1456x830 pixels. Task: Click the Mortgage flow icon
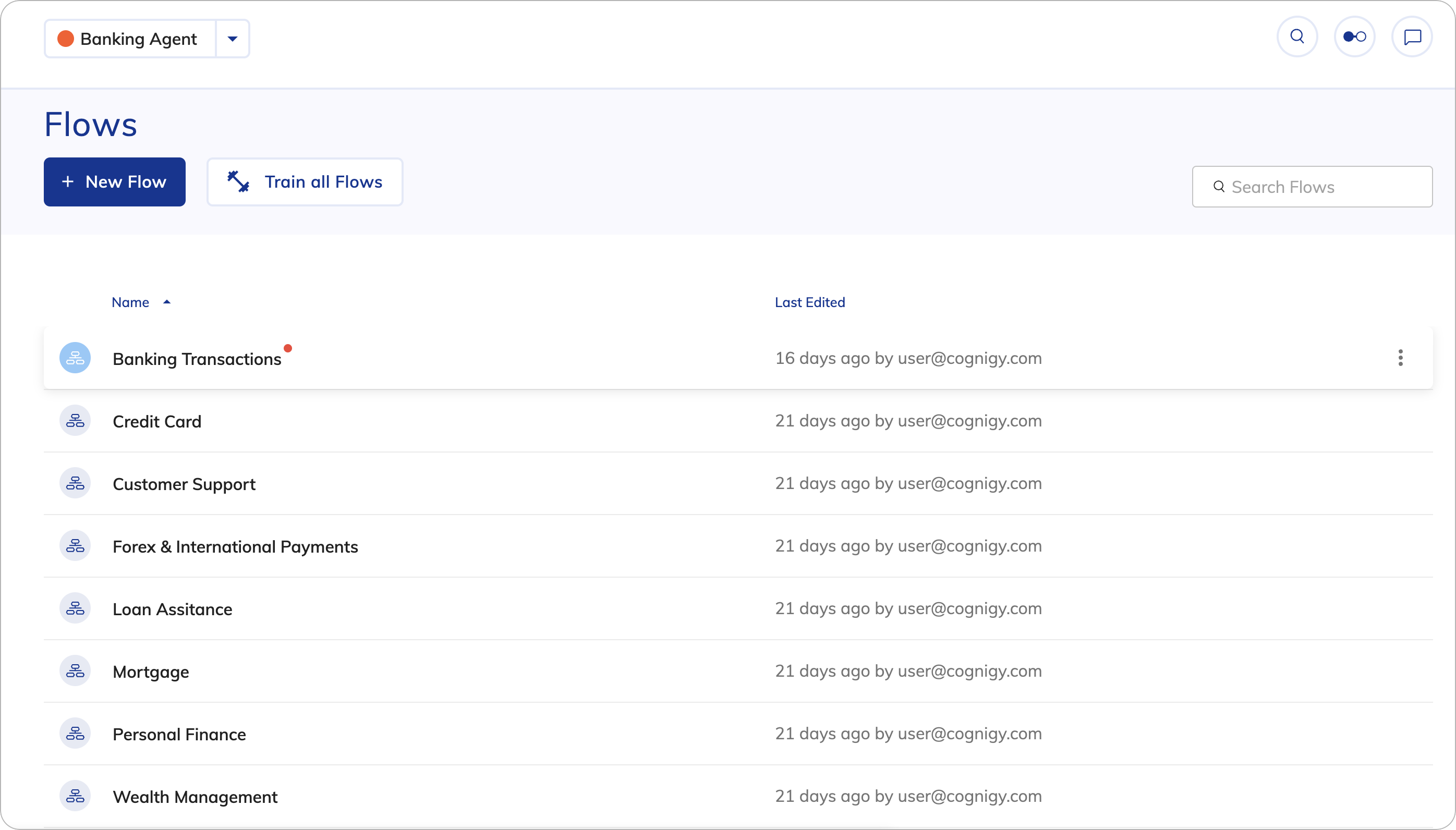pos(75,671)
